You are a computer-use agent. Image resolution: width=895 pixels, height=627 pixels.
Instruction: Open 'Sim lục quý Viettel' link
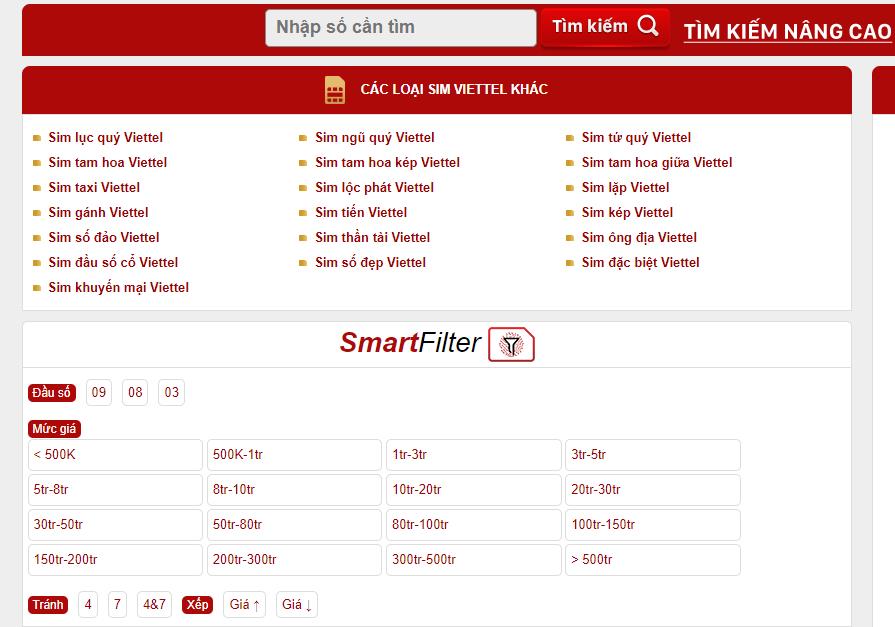pos(106,138)
